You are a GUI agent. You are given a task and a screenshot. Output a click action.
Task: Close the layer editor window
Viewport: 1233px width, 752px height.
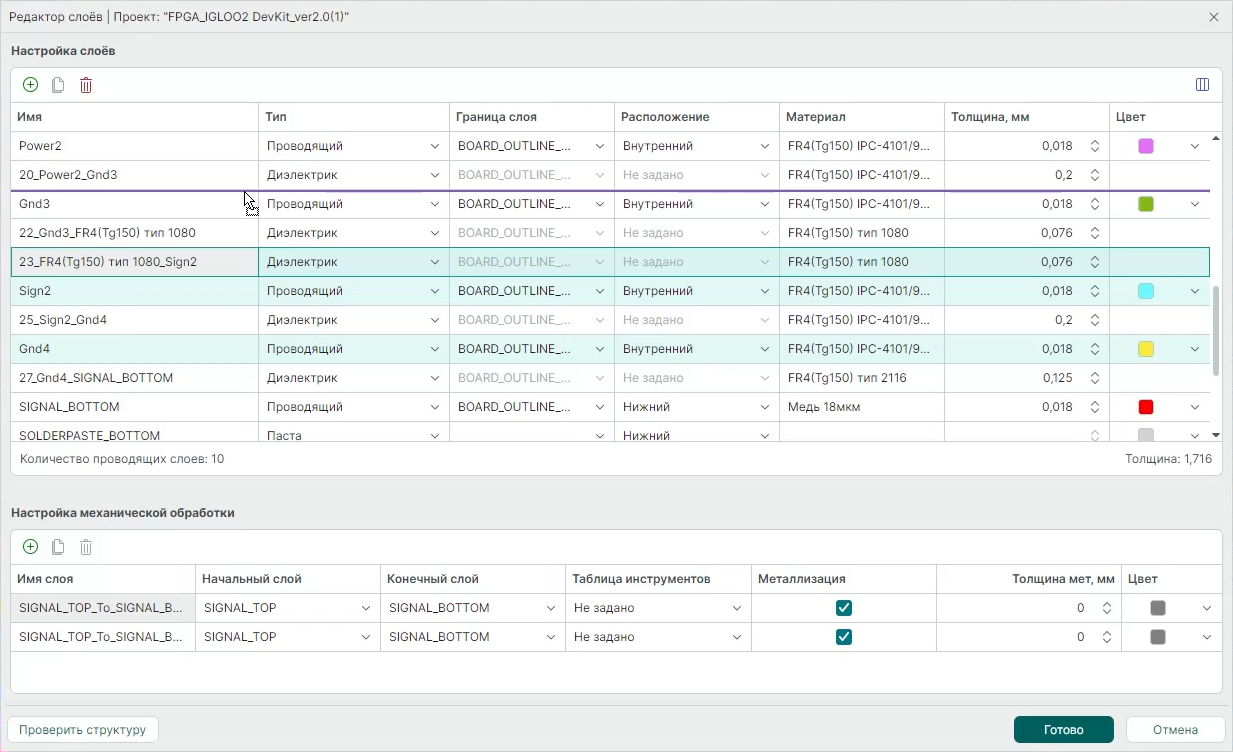(1214, 17)
